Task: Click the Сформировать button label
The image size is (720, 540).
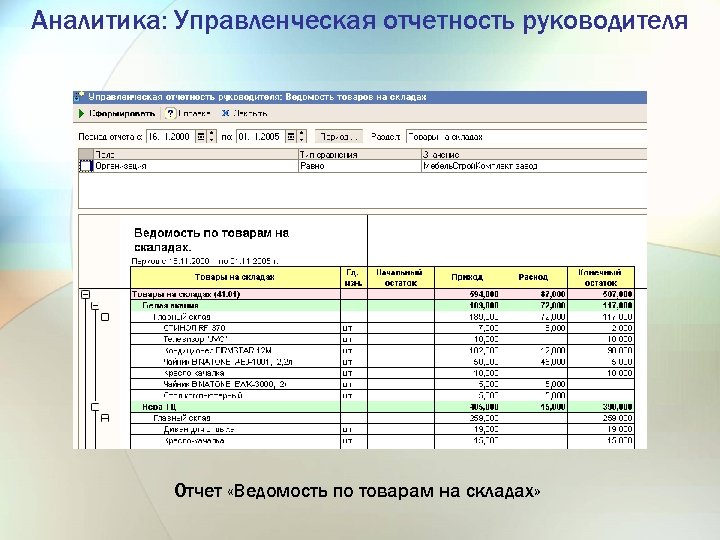Action: coord(122,113)
